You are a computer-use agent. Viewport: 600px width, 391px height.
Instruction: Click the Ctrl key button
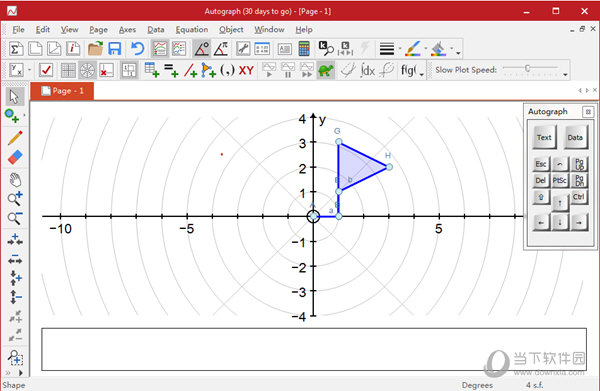[x=579, y=197]
